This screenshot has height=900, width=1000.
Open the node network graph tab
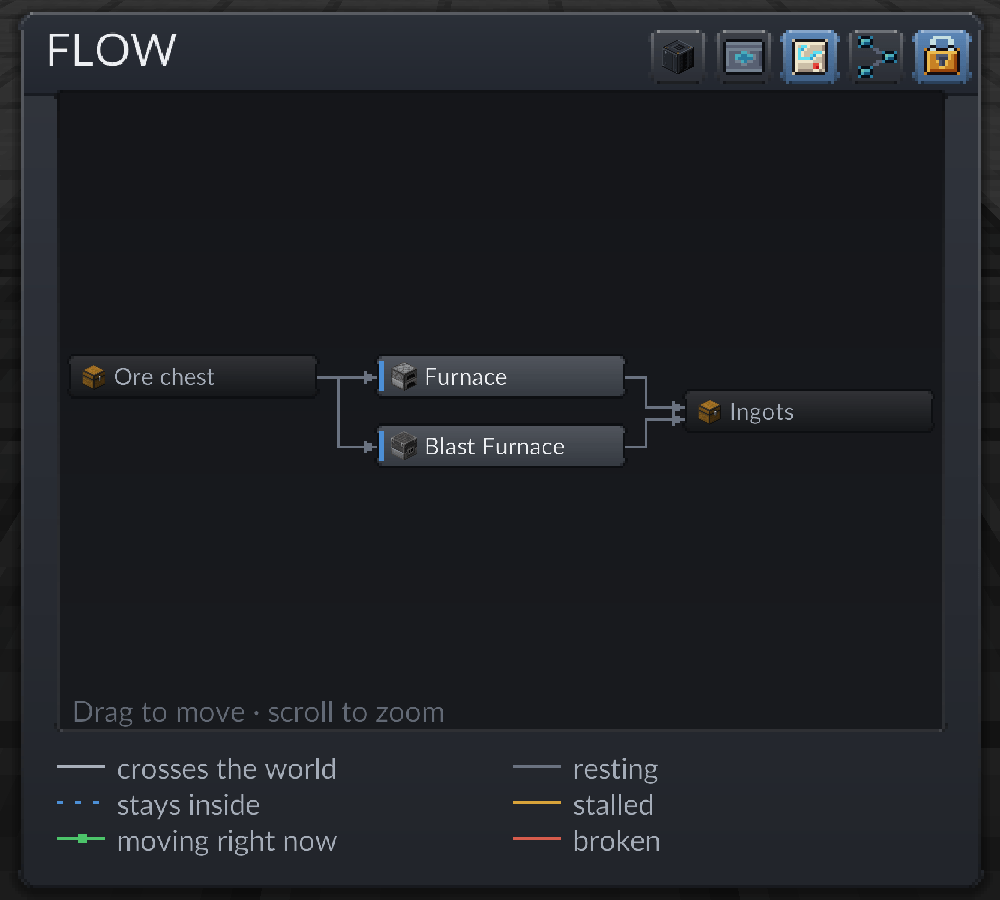point(876,57)
